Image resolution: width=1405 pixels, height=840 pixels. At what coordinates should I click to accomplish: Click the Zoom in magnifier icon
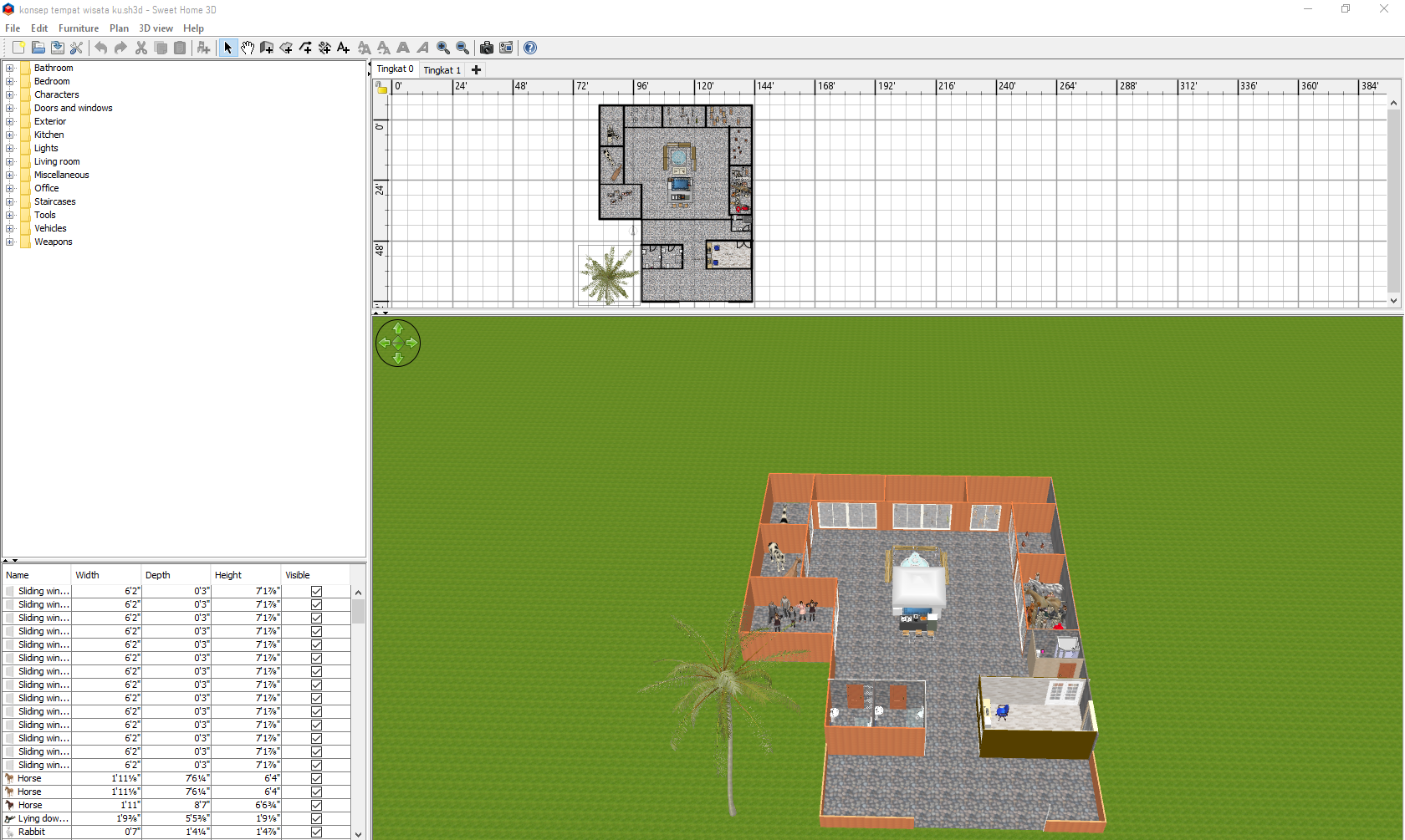pyautogui.click(x=443, y=48)
